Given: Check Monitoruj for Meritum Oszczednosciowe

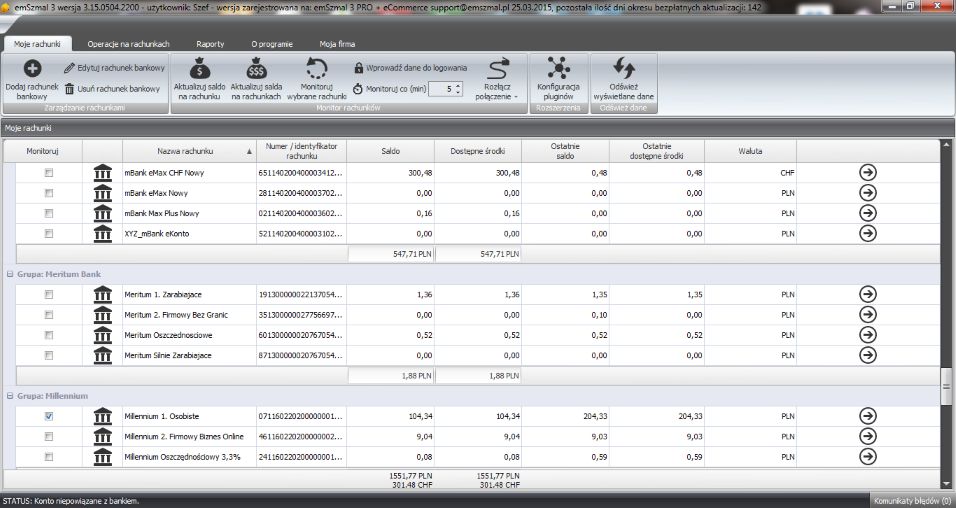Looking at the screenshot, I should tap(49, 334).
